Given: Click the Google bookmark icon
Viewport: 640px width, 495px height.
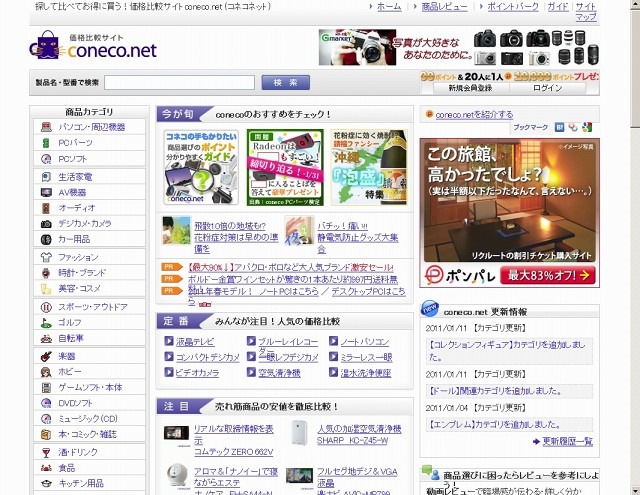Looking at the screenshot, I should pyautogui.click(x=587, y=127).
